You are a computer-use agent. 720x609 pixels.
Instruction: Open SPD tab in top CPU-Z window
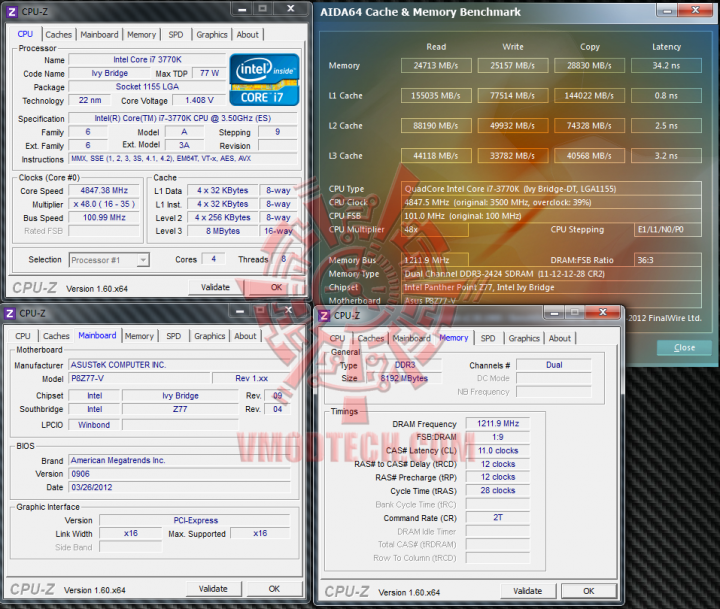(176, 34)
